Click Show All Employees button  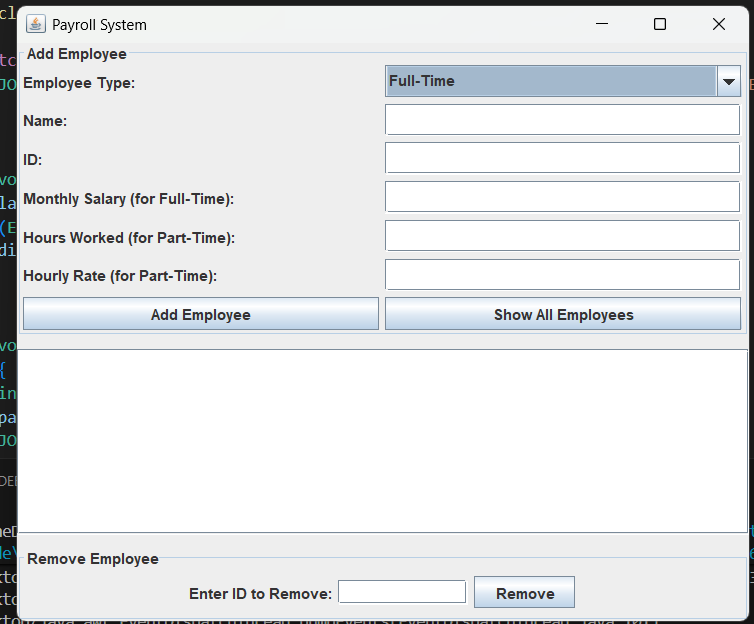coord(563,314)
